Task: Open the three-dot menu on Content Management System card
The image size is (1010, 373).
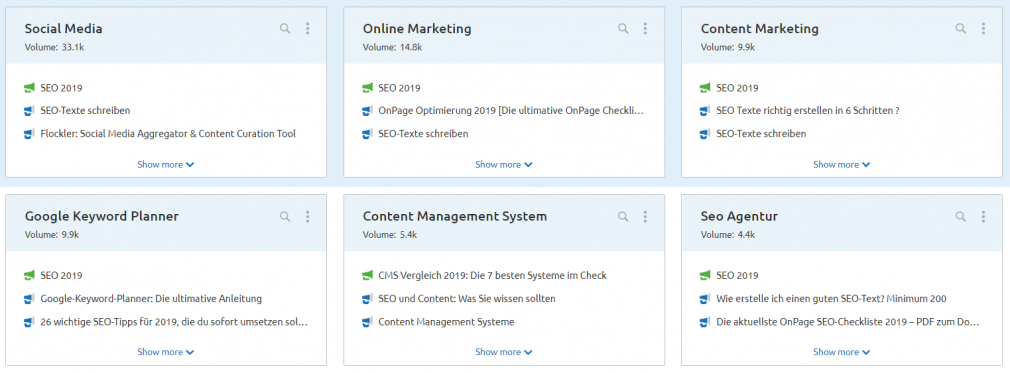Action: 645,216
